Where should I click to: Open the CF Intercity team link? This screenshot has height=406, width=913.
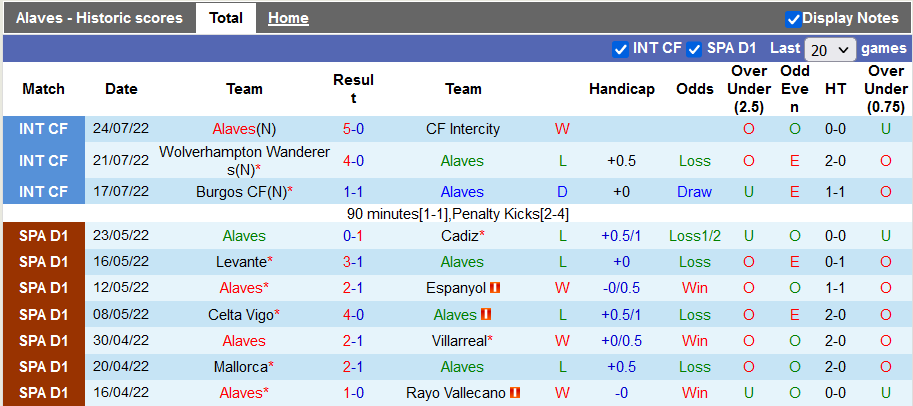click(463, 129)
